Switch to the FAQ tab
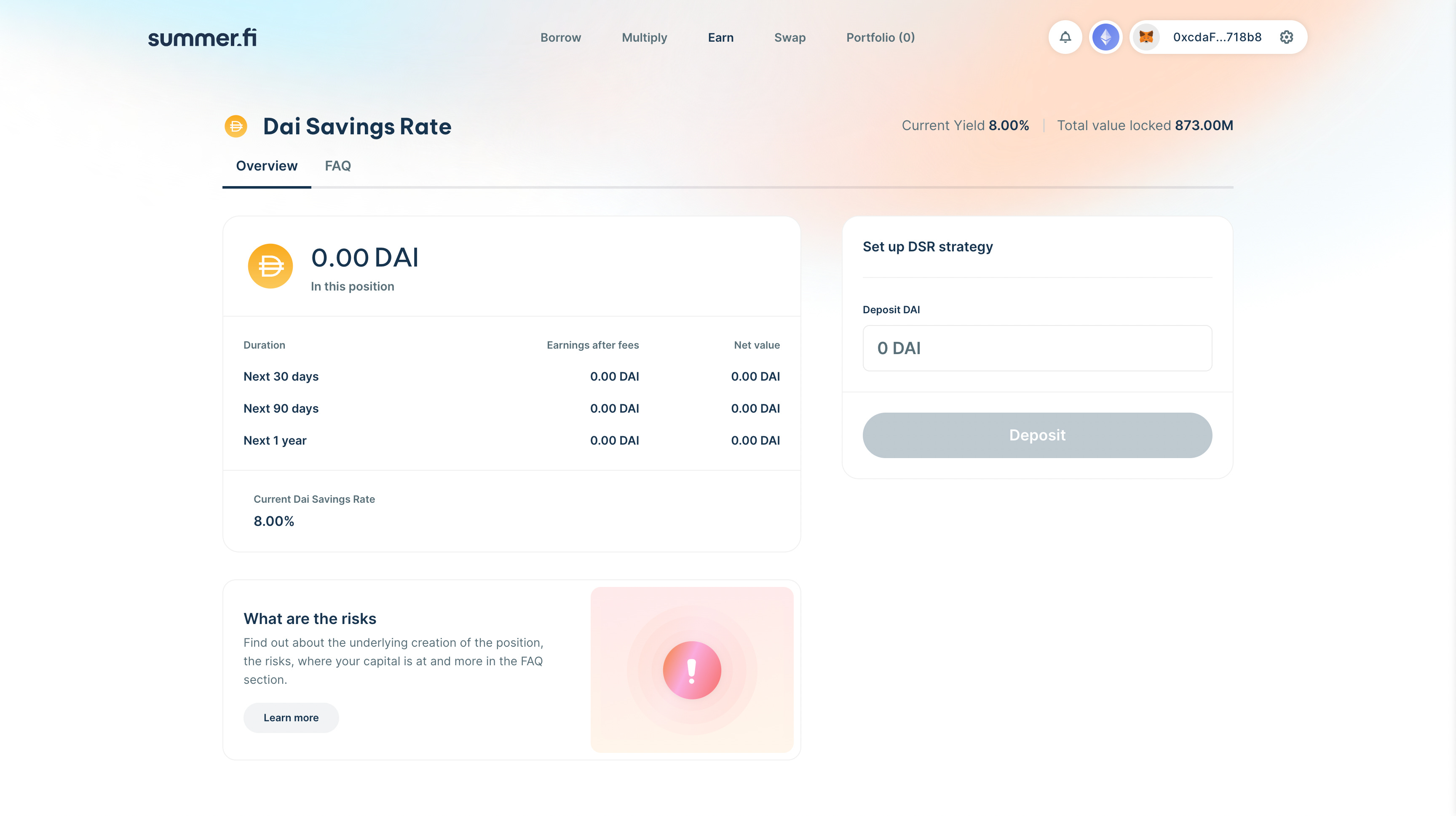 click(x=337, y=165)
